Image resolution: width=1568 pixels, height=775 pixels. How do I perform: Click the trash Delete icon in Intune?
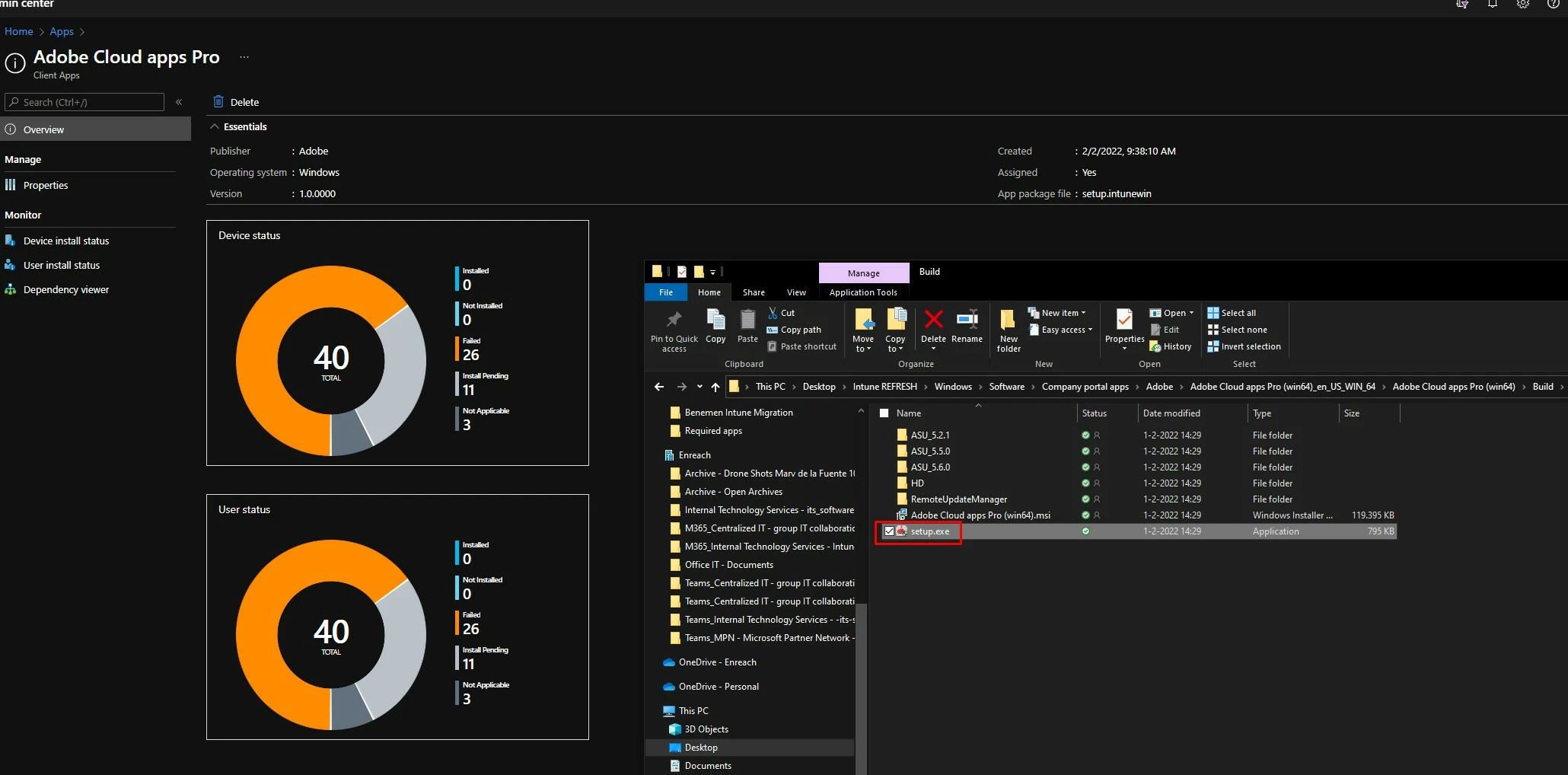click(x=218, y=101)
